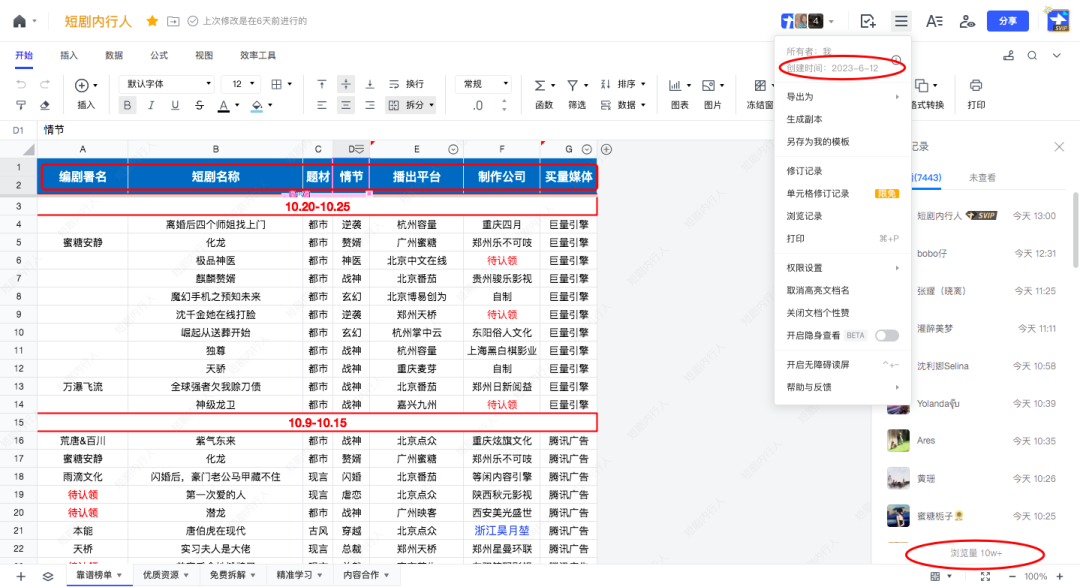
Task: Center text horizontally
Action: coord(346,105)
